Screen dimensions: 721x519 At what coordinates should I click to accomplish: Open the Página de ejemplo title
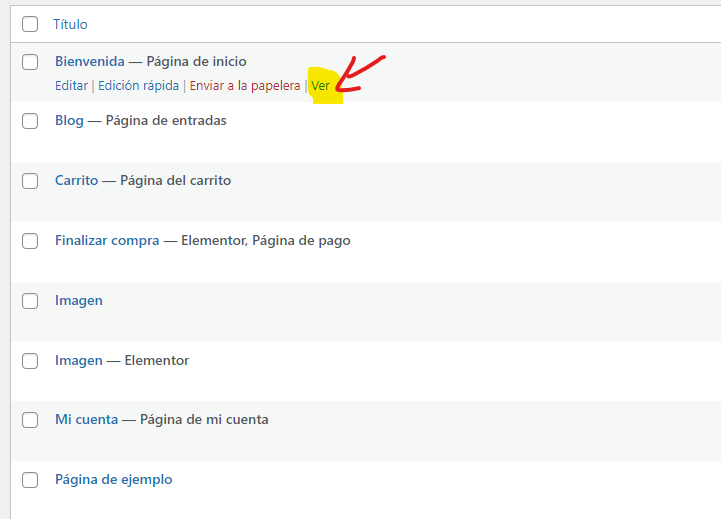point(114,479)
